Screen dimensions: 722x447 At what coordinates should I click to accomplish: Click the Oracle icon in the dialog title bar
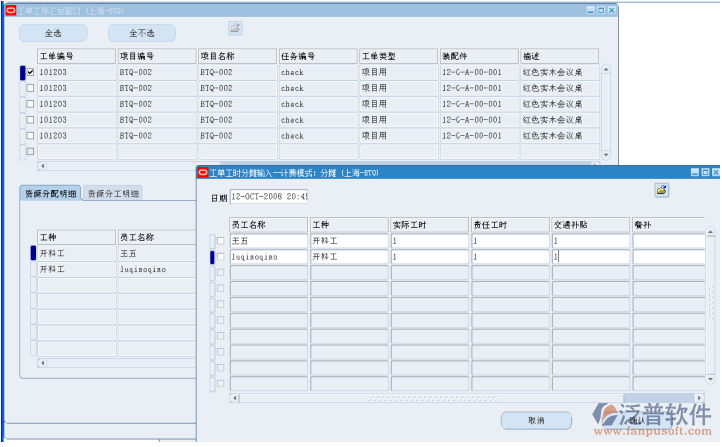point(203,172)
